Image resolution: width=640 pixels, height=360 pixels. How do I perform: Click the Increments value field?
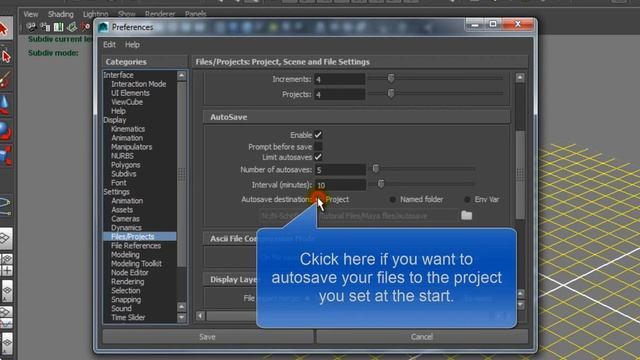tap(340, 79)
